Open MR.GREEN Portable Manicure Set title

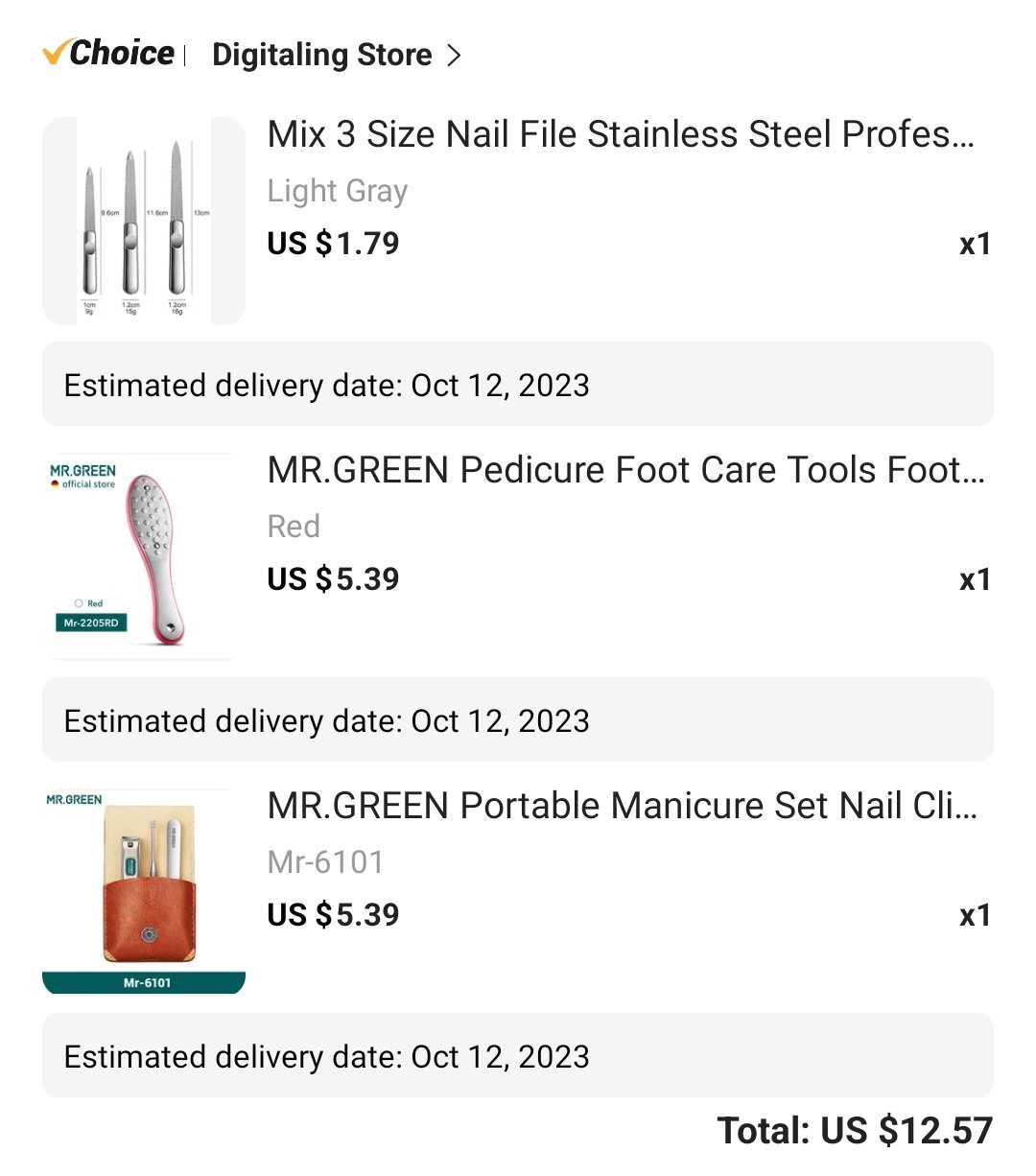623,806
